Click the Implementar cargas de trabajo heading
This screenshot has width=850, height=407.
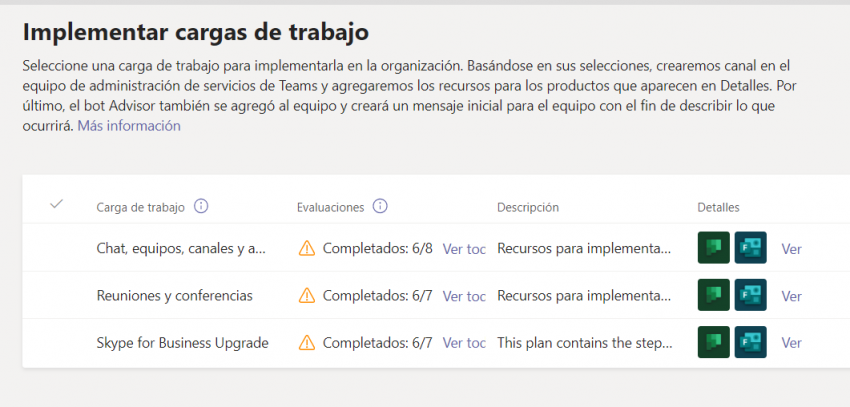coord(196,33)
